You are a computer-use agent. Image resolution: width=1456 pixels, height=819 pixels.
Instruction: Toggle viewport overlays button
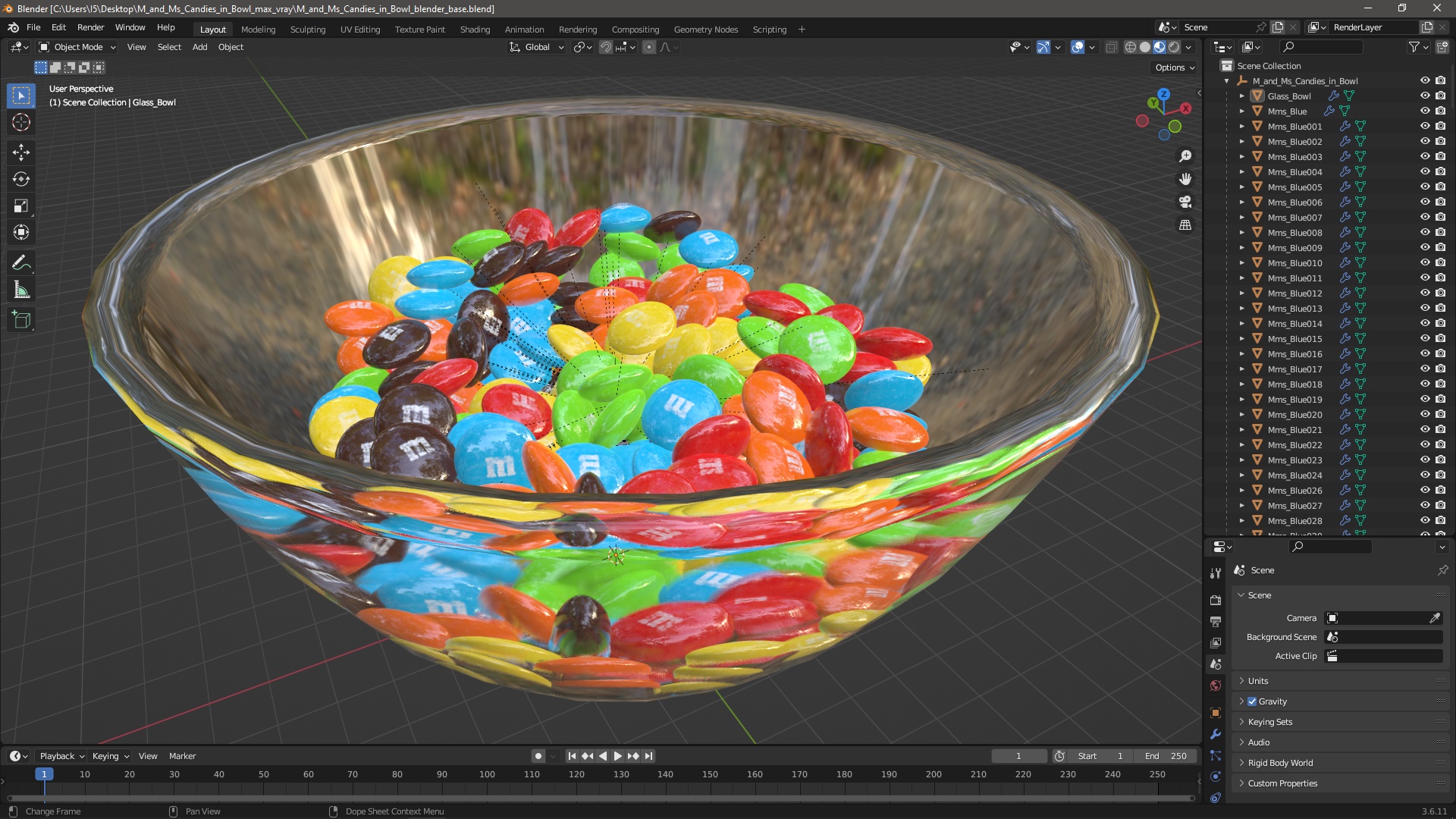(x=1078, y=47)
